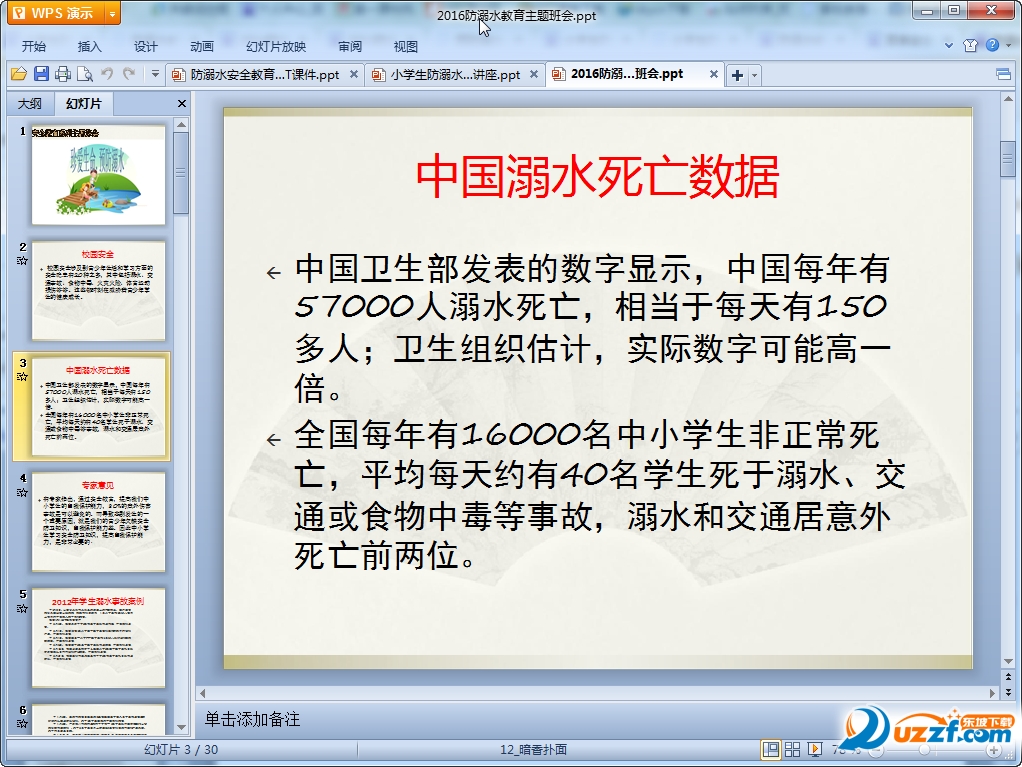Click the animation star icon beside slide 5
Image resolution: width=1022 pixels, height=767 pixels.
[x=22, y=609]
